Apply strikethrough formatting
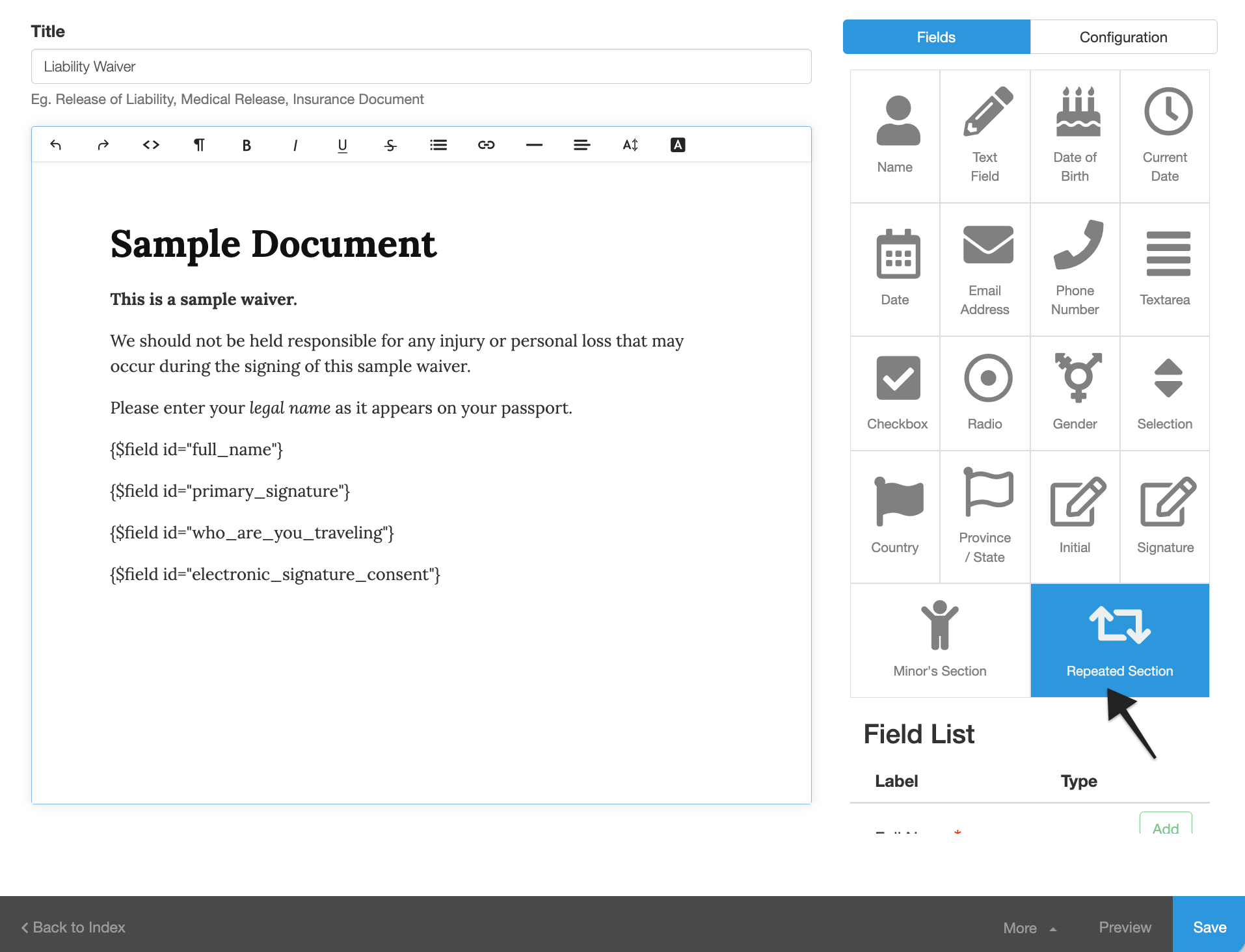This screenshot has height=952, width=1245. pos(390,145)
